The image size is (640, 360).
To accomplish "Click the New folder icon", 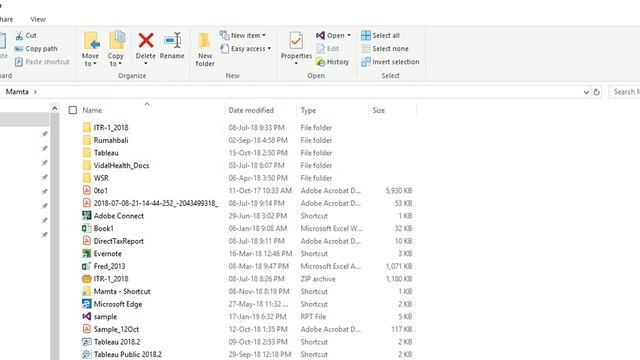I will click(x=204, y=41).
